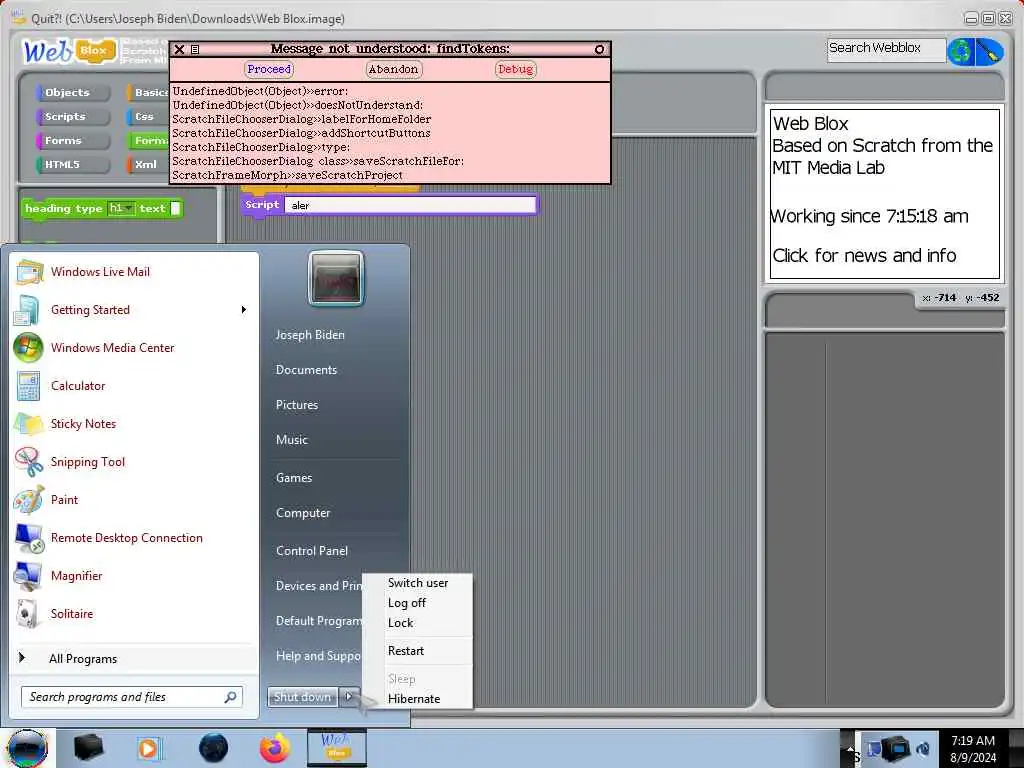Toggle the Shut down options arrow

(349, 697)
